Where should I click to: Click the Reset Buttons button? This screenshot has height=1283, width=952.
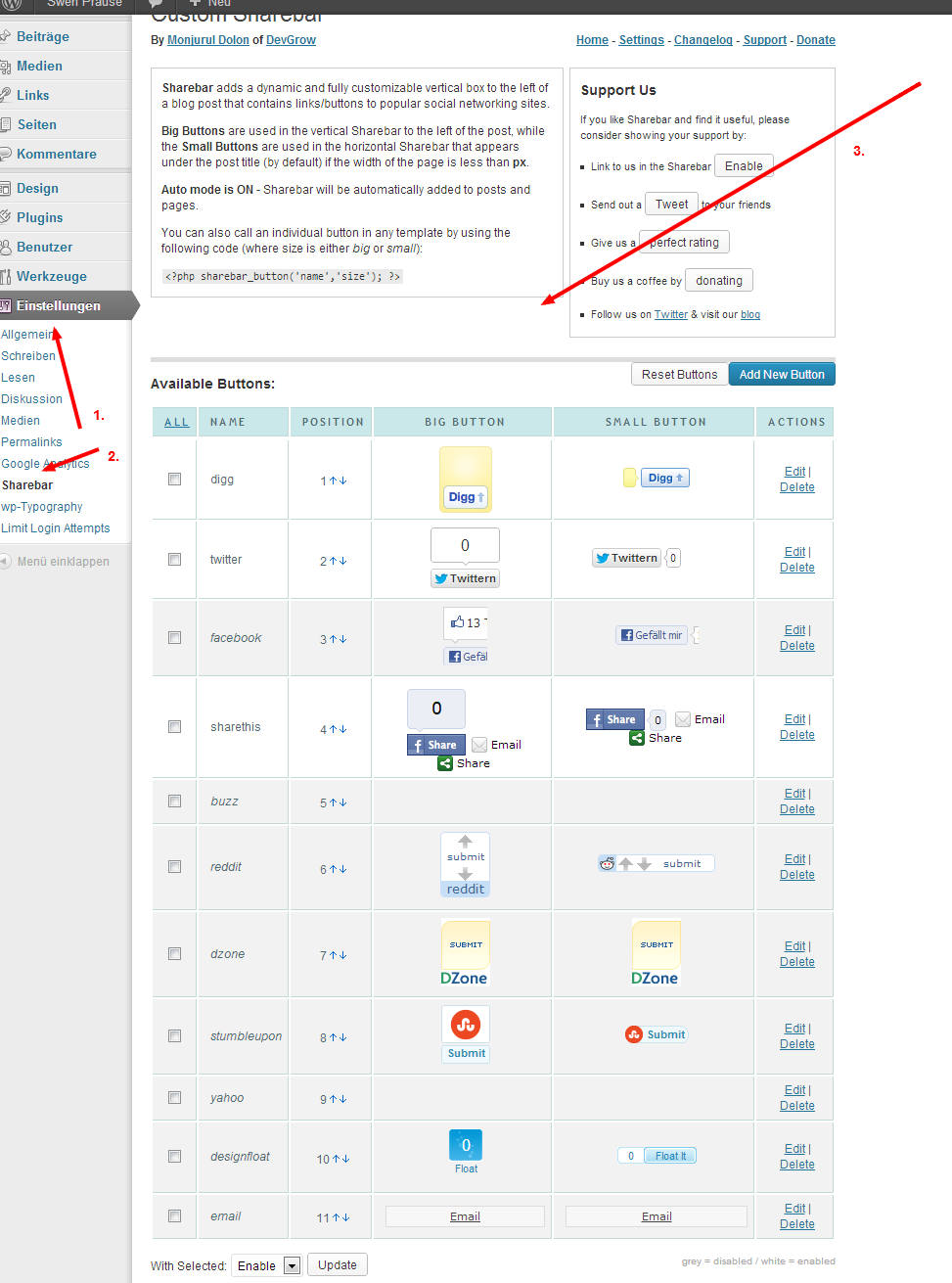[x=680, y=375]
